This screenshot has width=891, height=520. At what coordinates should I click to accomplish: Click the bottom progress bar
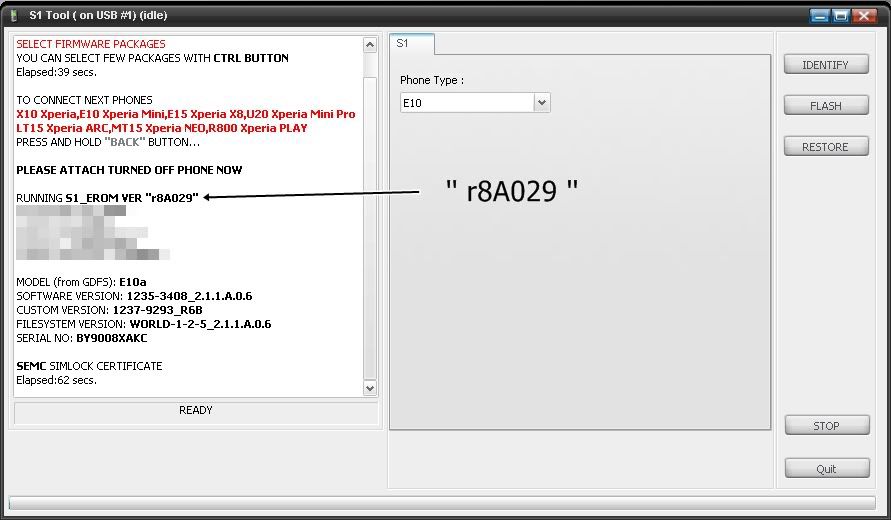tap(442, 503)
